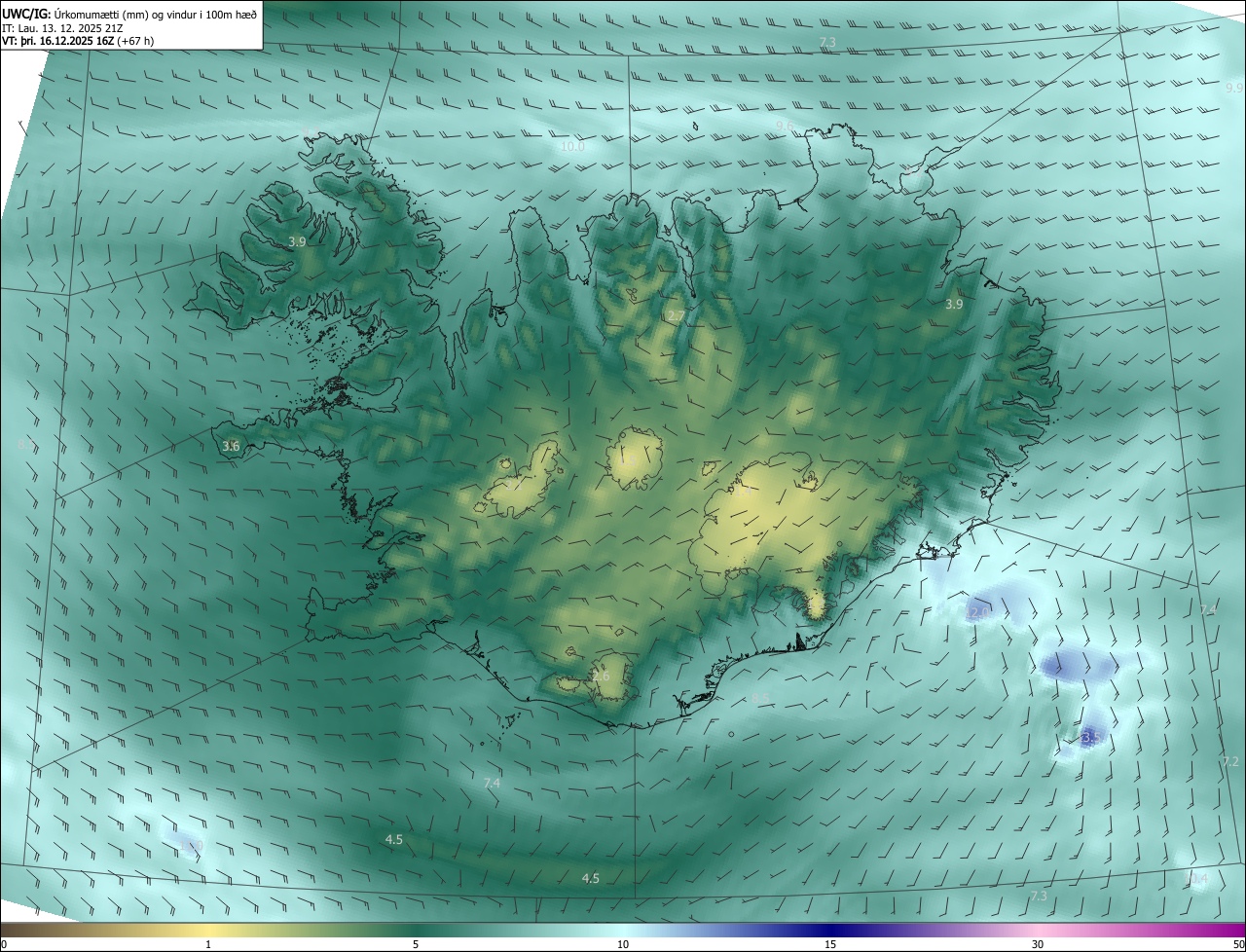Click the 50 tick on the color scale
Image resolution: width=1246 pixels, height=952 pixels.
(1238, 944)
